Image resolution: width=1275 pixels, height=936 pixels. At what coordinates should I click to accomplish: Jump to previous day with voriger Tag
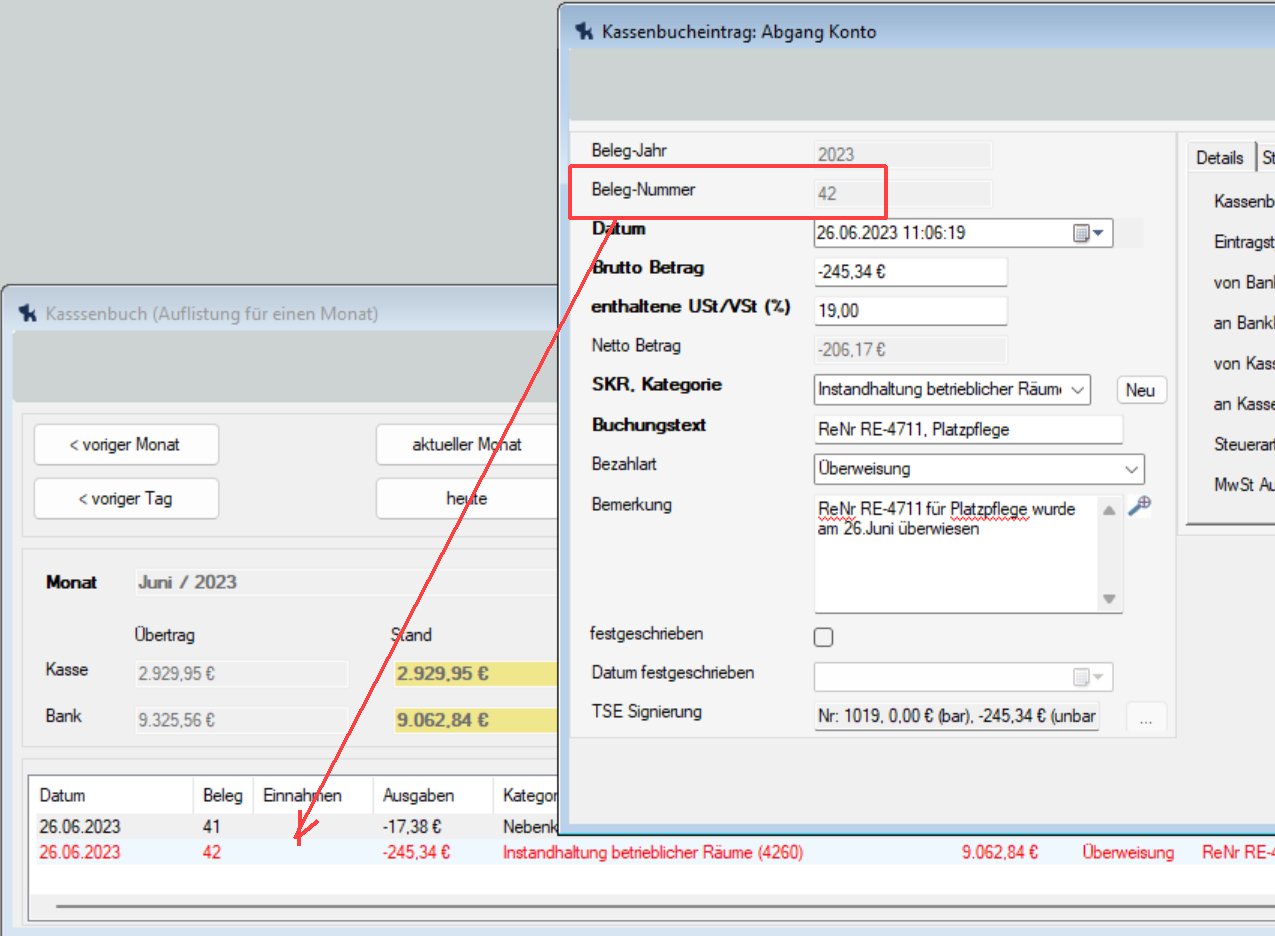(x=126, y=498)
